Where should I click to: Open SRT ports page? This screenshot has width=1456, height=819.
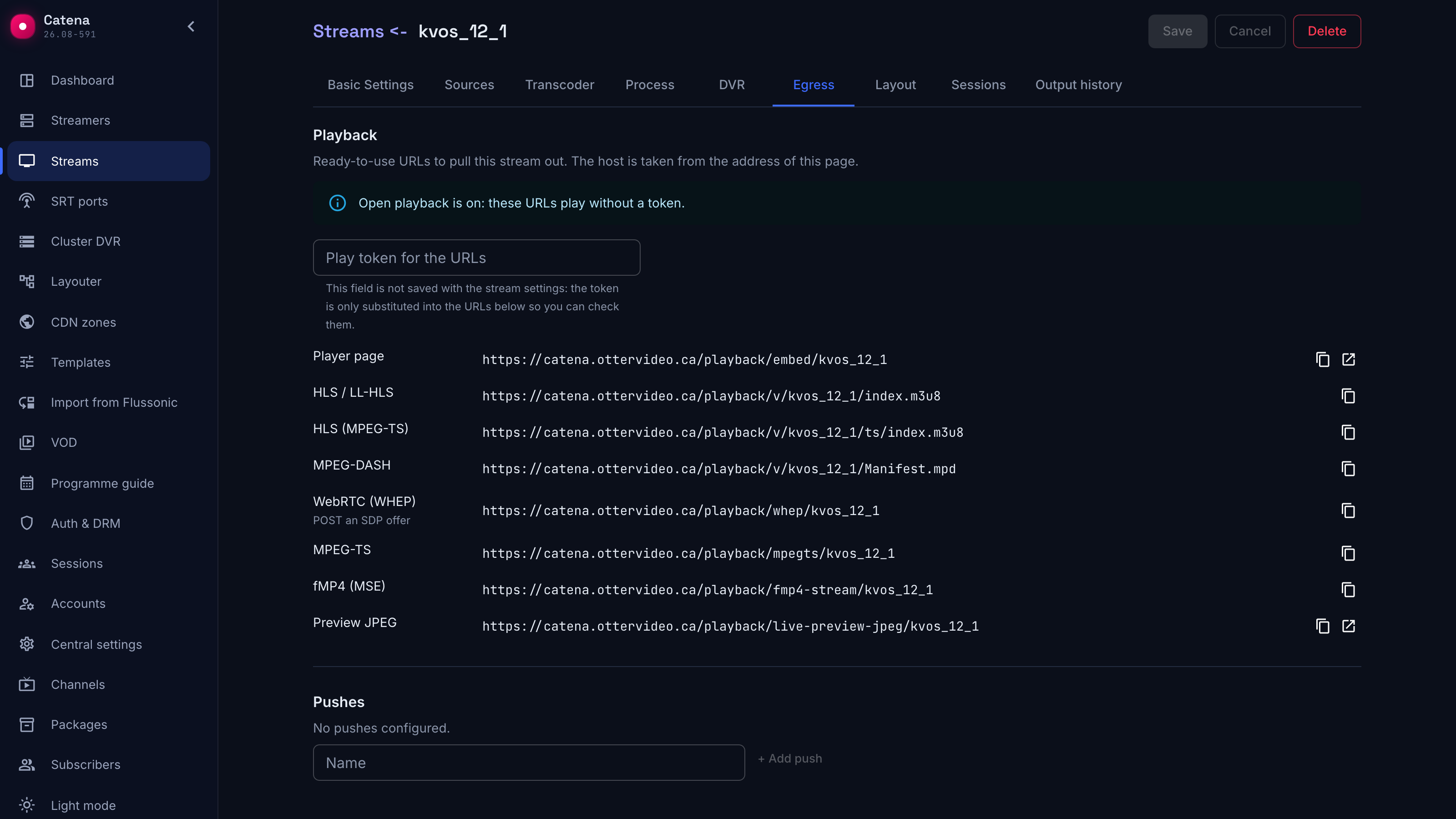pos(109,201)
